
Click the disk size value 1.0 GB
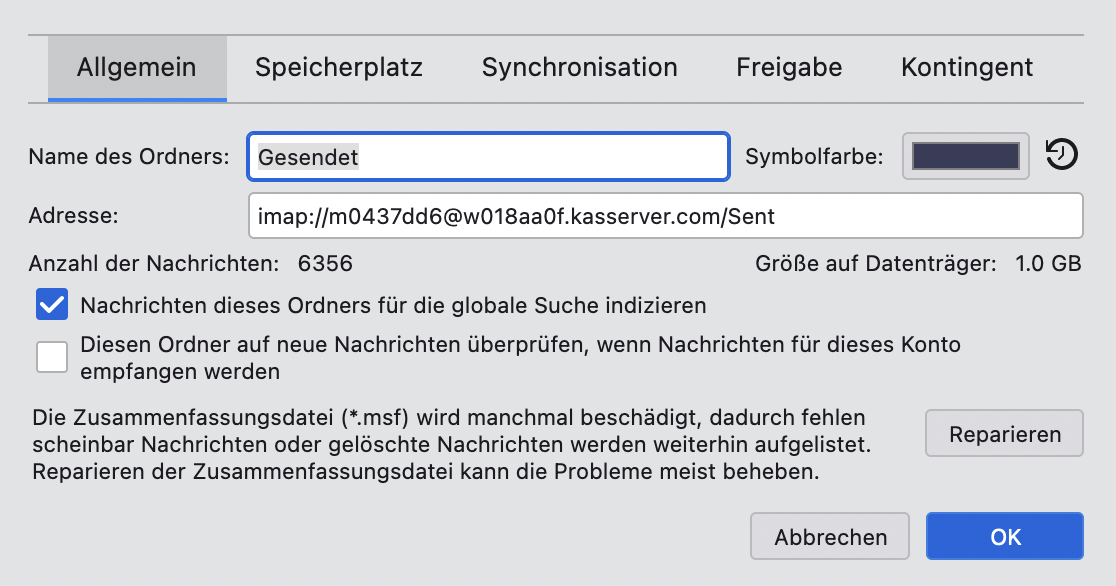coord(1048,264)
